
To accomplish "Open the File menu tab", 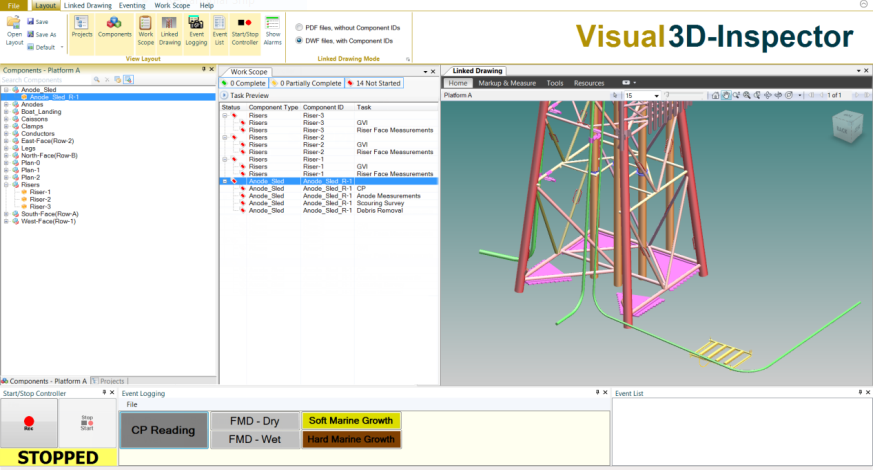I will point(13,6).
